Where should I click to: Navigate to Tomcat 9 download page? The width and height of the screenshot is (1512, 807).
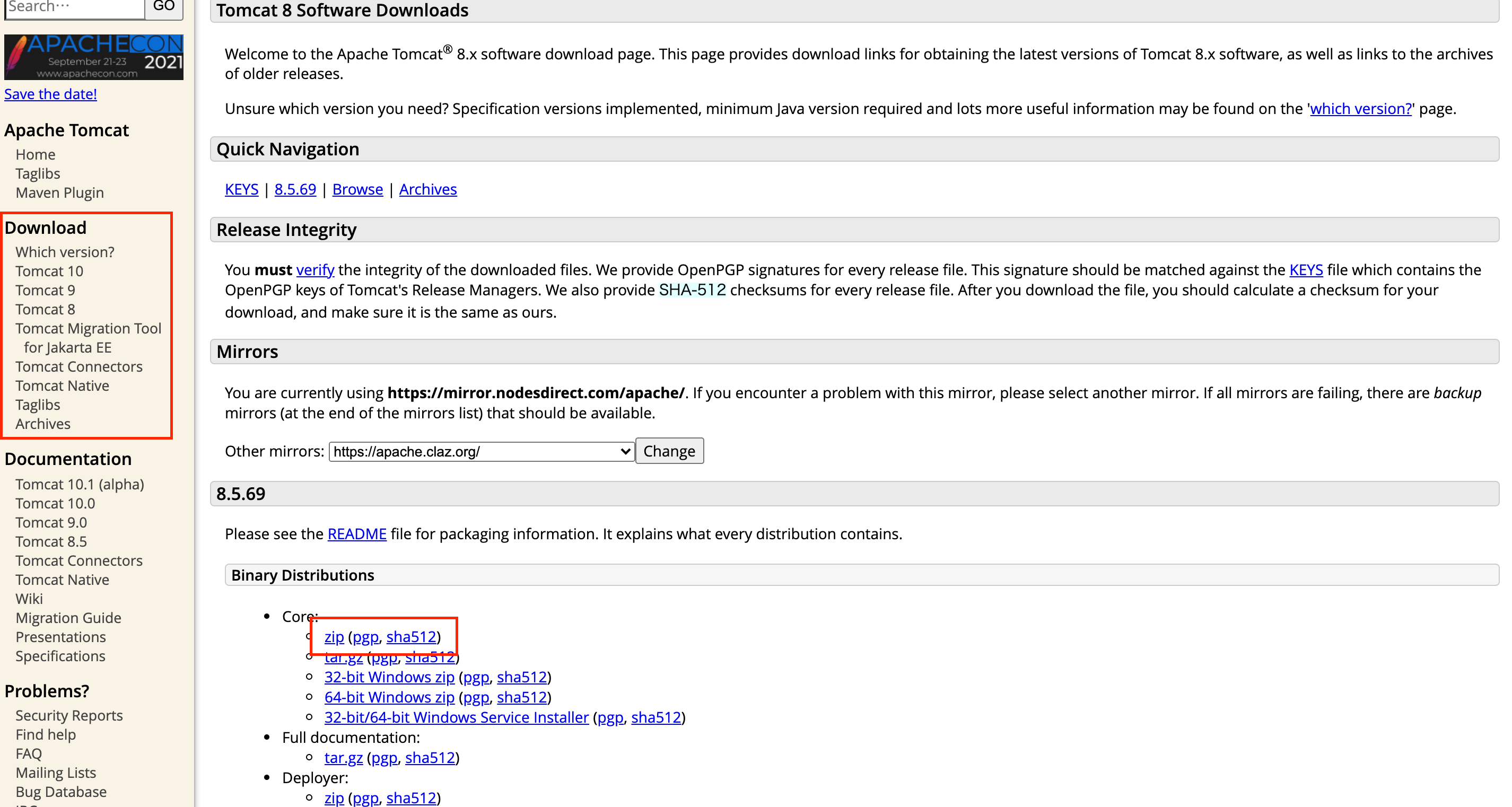(45, 290)
